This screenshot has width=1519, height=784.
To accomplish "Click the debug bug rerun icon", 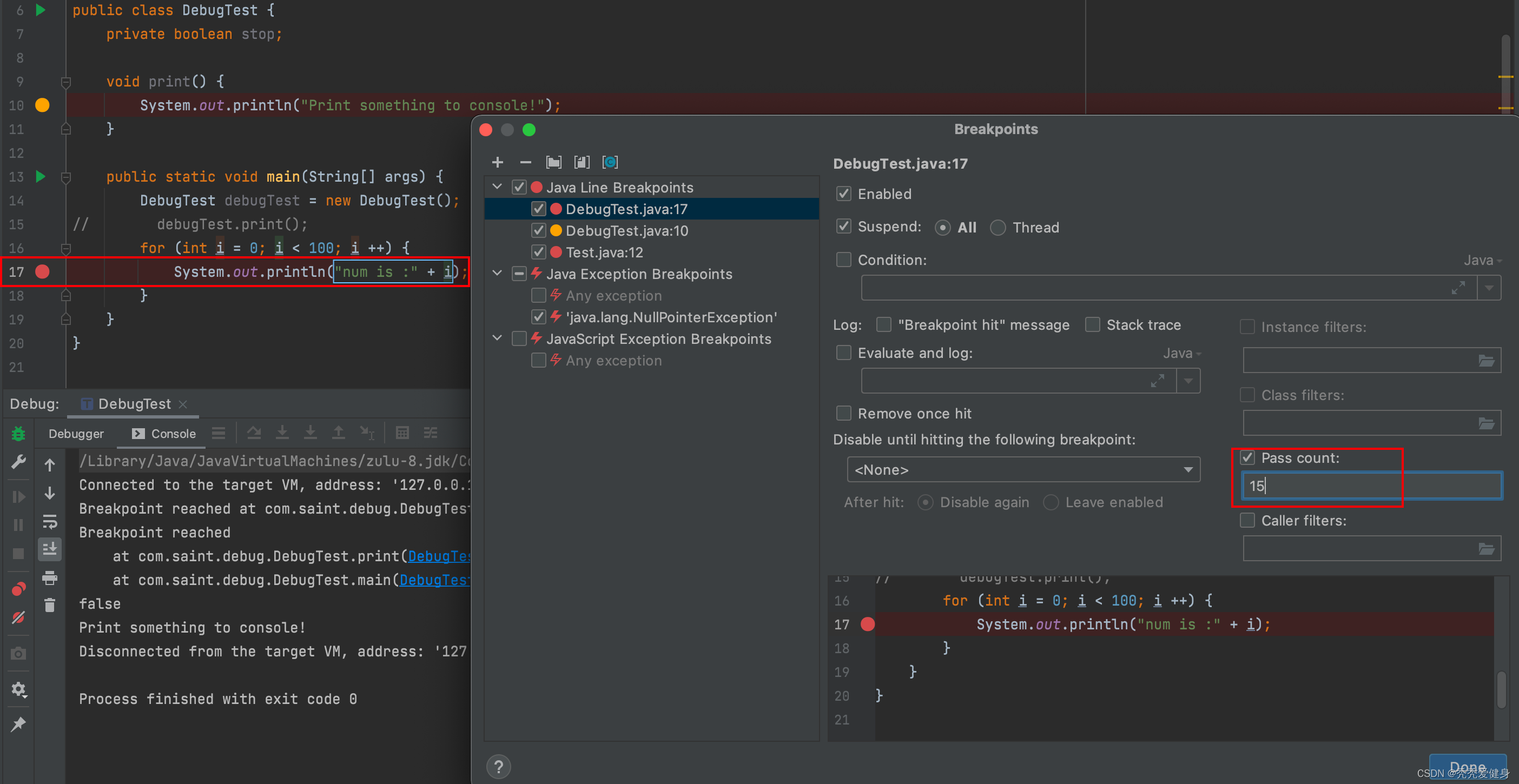I will point(18,433).
